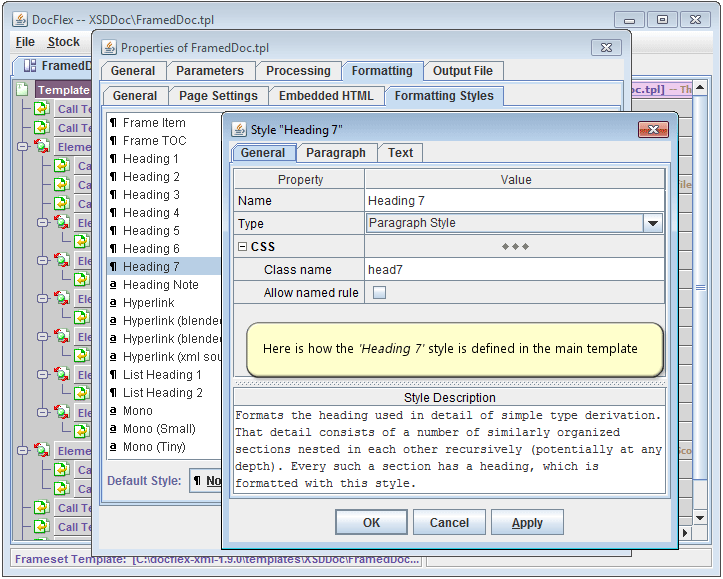Click the paragraph icon beside List Heading 2
The image size is (723, 579).
[x=113, y=393]
